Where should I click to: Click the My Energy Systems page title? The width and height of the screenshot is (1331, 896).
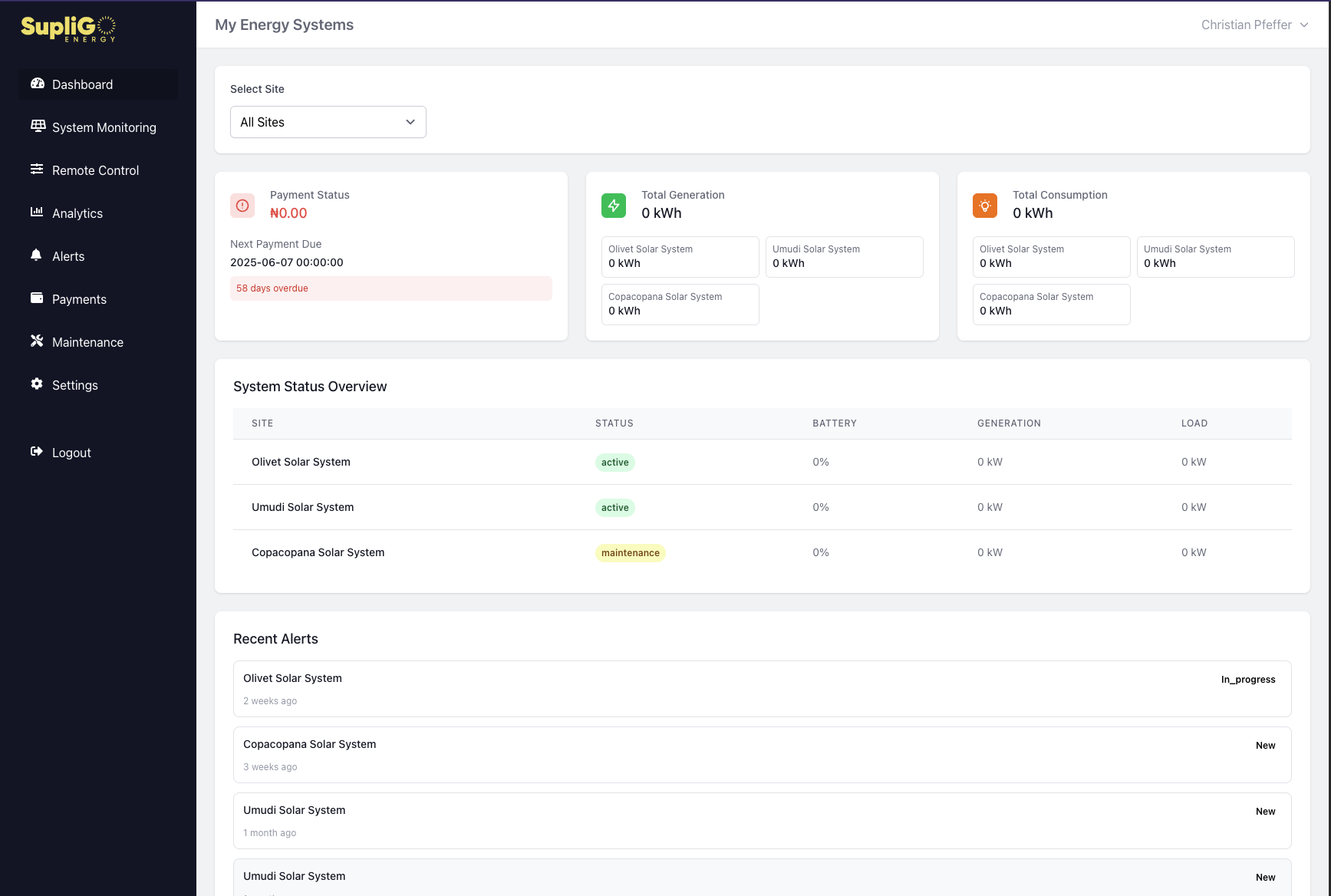[x=285, y=25]
